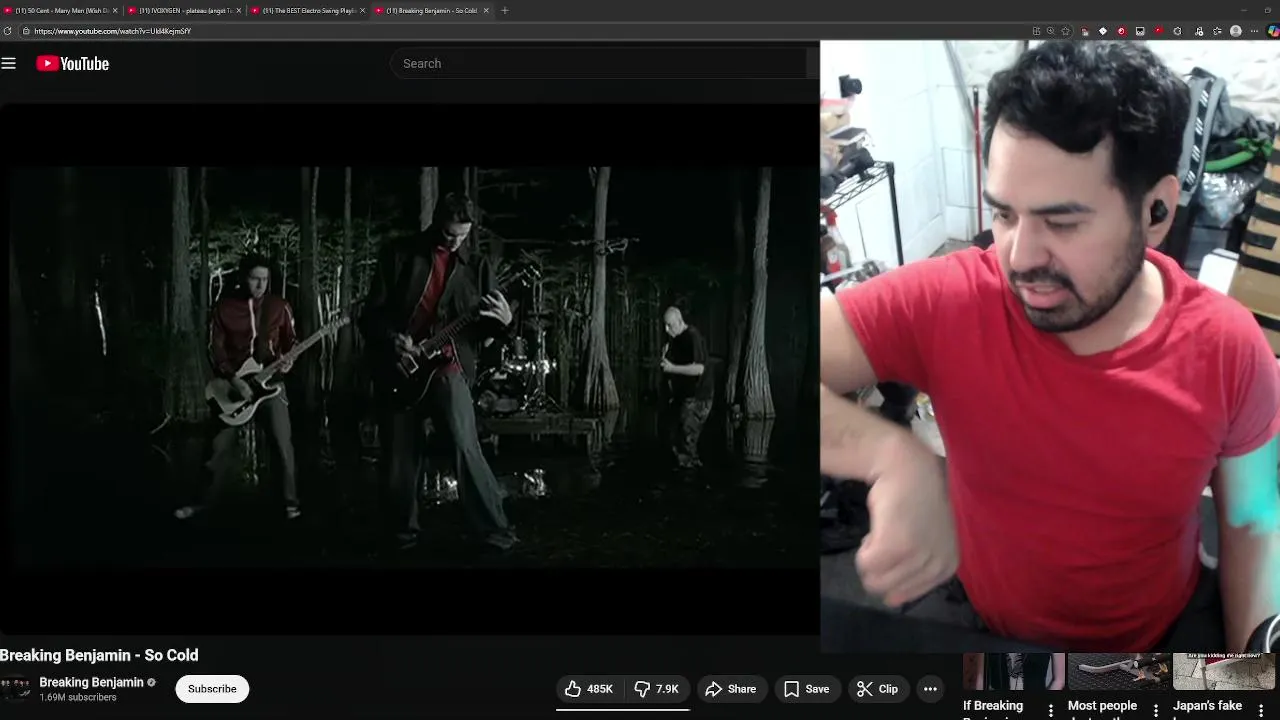This screenshot has height=720, width=1280.
Task: Open the Copilot sidebar icon
Action: pos(1273,31)
